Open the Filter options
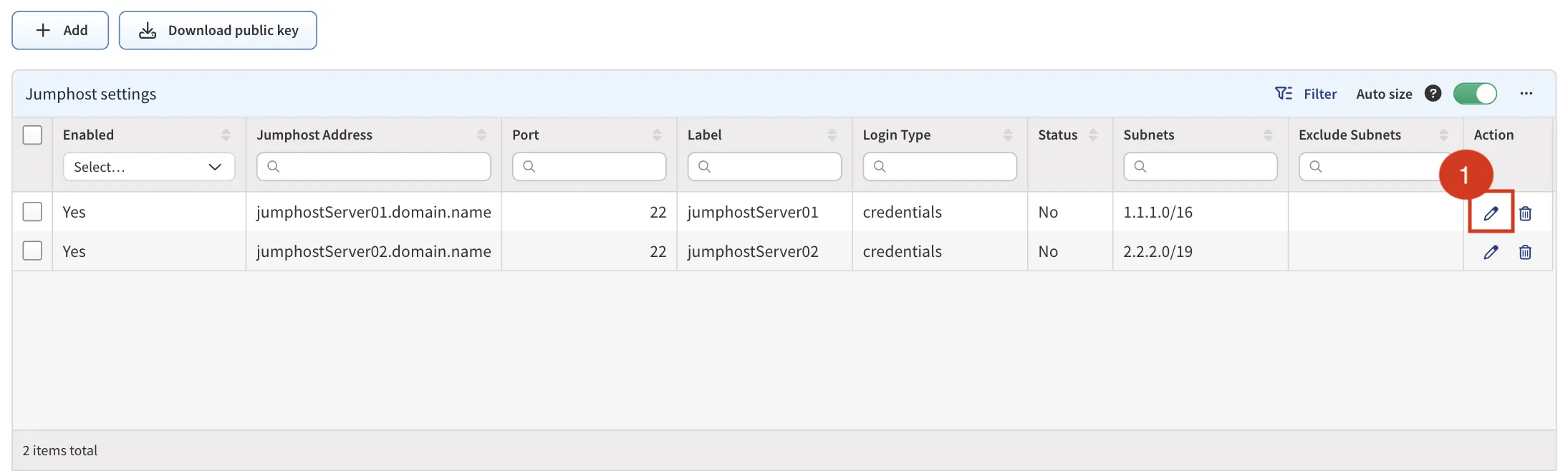 point(1306,94)
